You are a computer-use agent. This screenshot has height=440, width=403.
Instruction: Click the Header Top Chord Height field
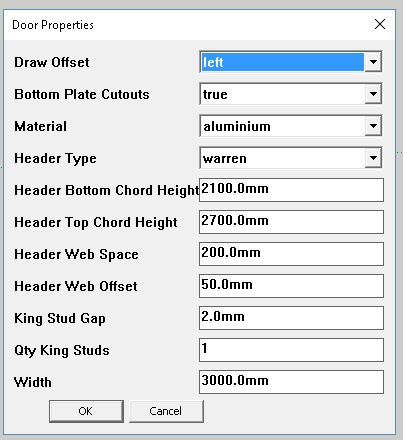(291, 222)
